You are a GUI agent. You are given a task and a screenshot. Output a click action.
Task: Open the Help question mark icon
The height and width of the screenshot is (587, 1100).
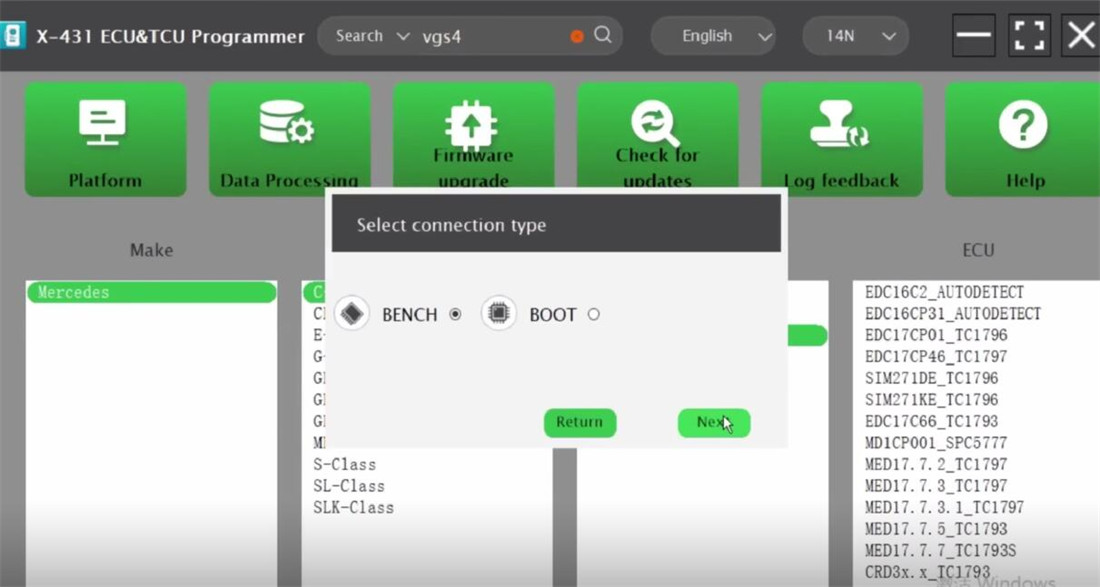tap(1023, 125)
